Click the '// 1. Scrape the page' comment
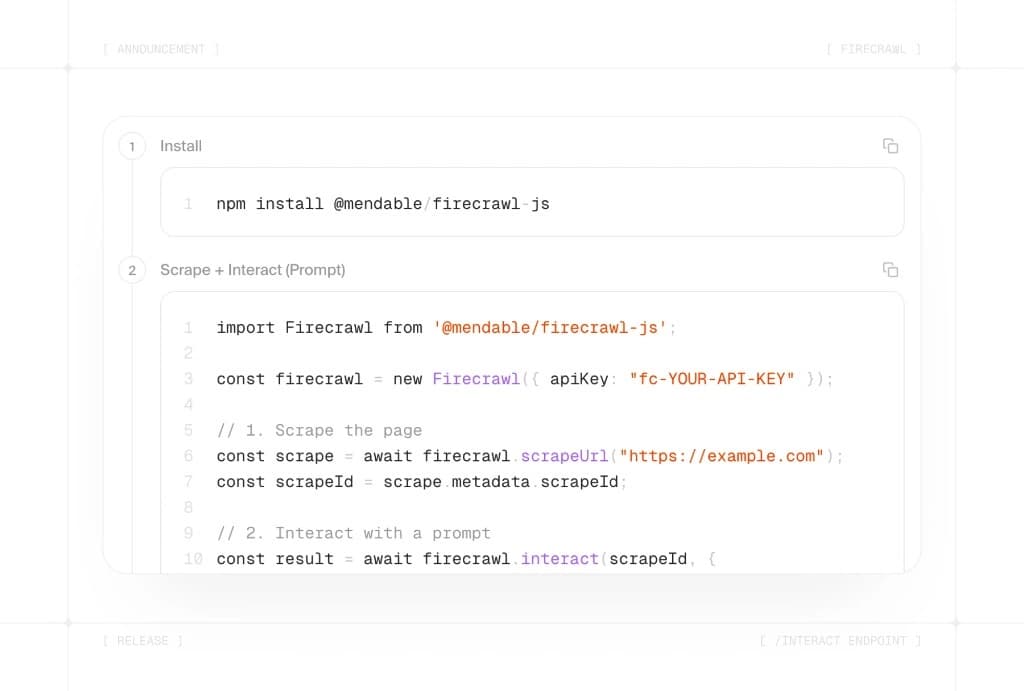The width and height of the screenshot is (1024, 691). pyautogui.click(x=317, y=430)
